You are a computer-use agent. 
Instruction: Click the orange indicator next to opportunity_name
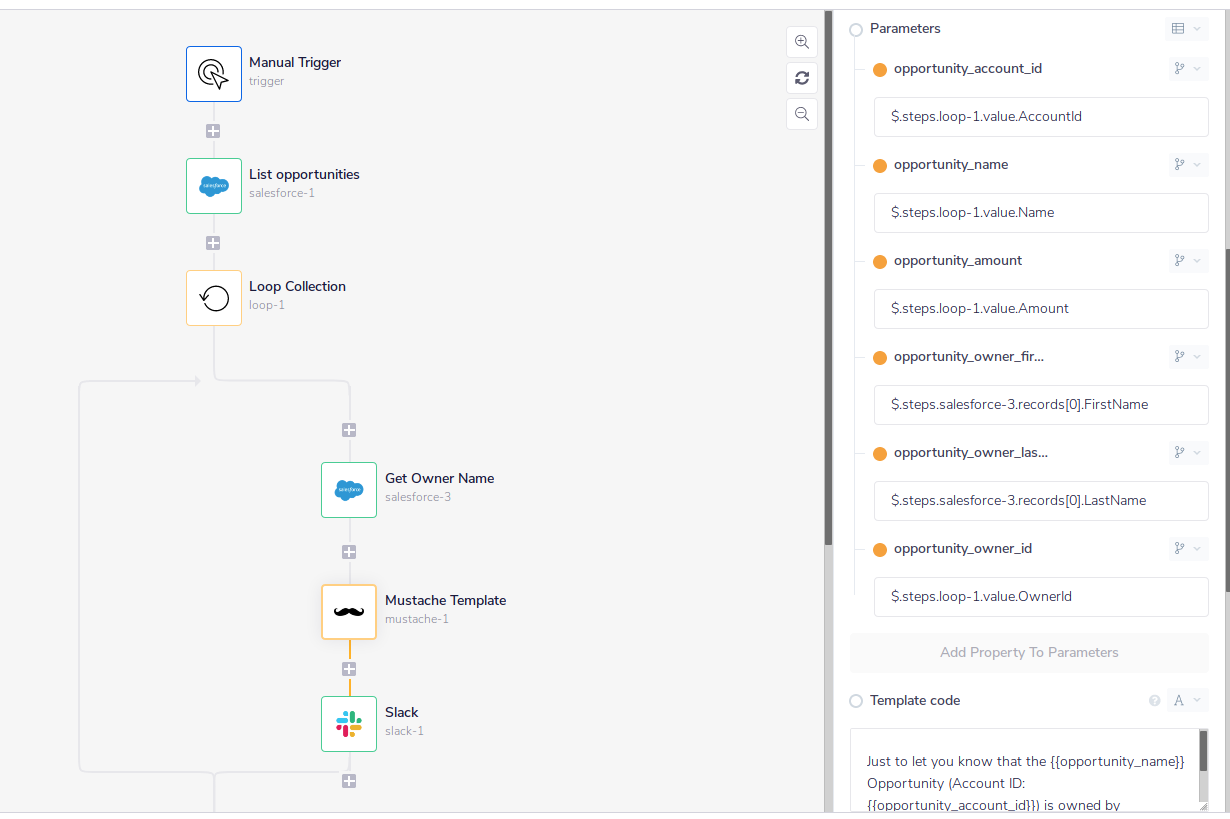pos(879,165)
